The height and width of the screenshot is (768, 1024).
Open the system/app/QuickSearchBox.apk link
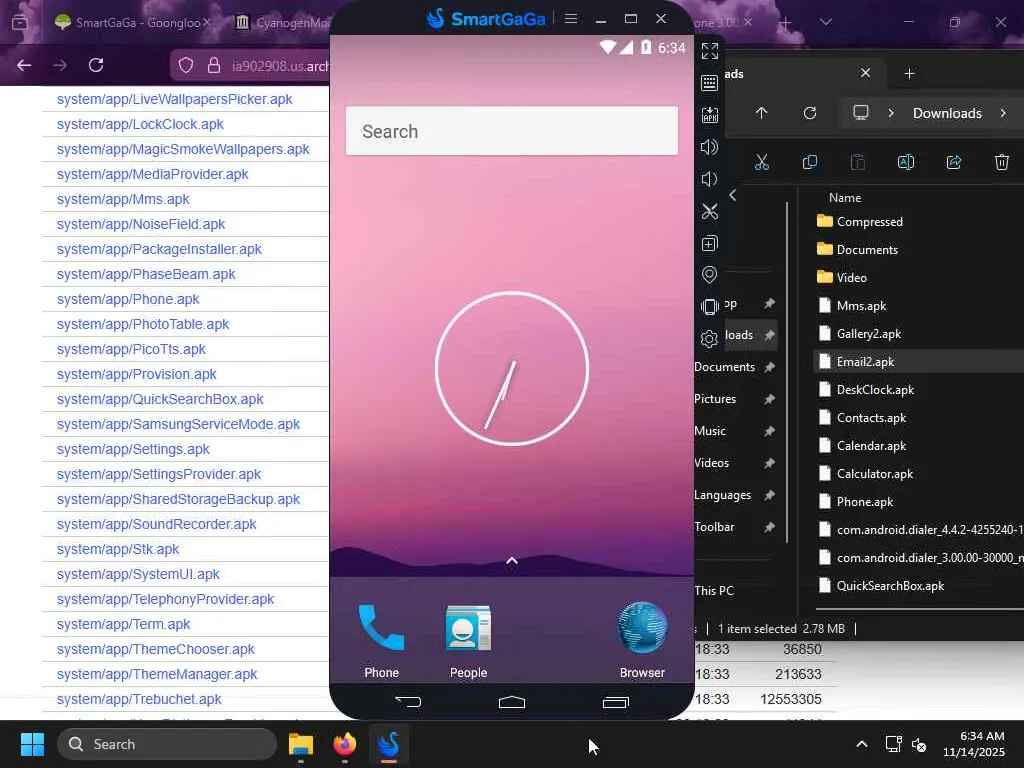pyautogui.click(x=160, y=399)
